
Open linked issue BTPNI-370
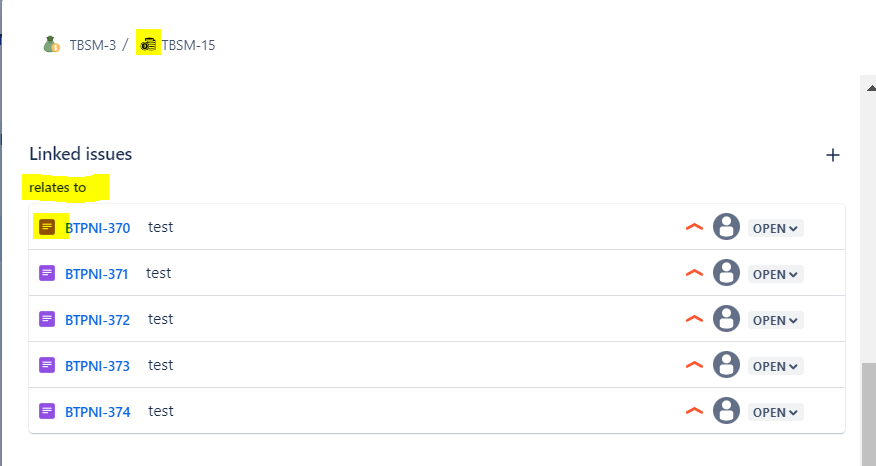[x=98, y=228]
